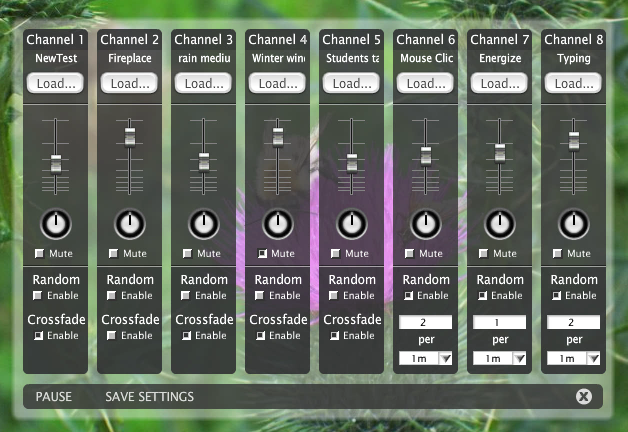628x432 pixels.
Task: Disable Crossfade for Channel 3
Action: pyautogui.click(x=186, y=336)
